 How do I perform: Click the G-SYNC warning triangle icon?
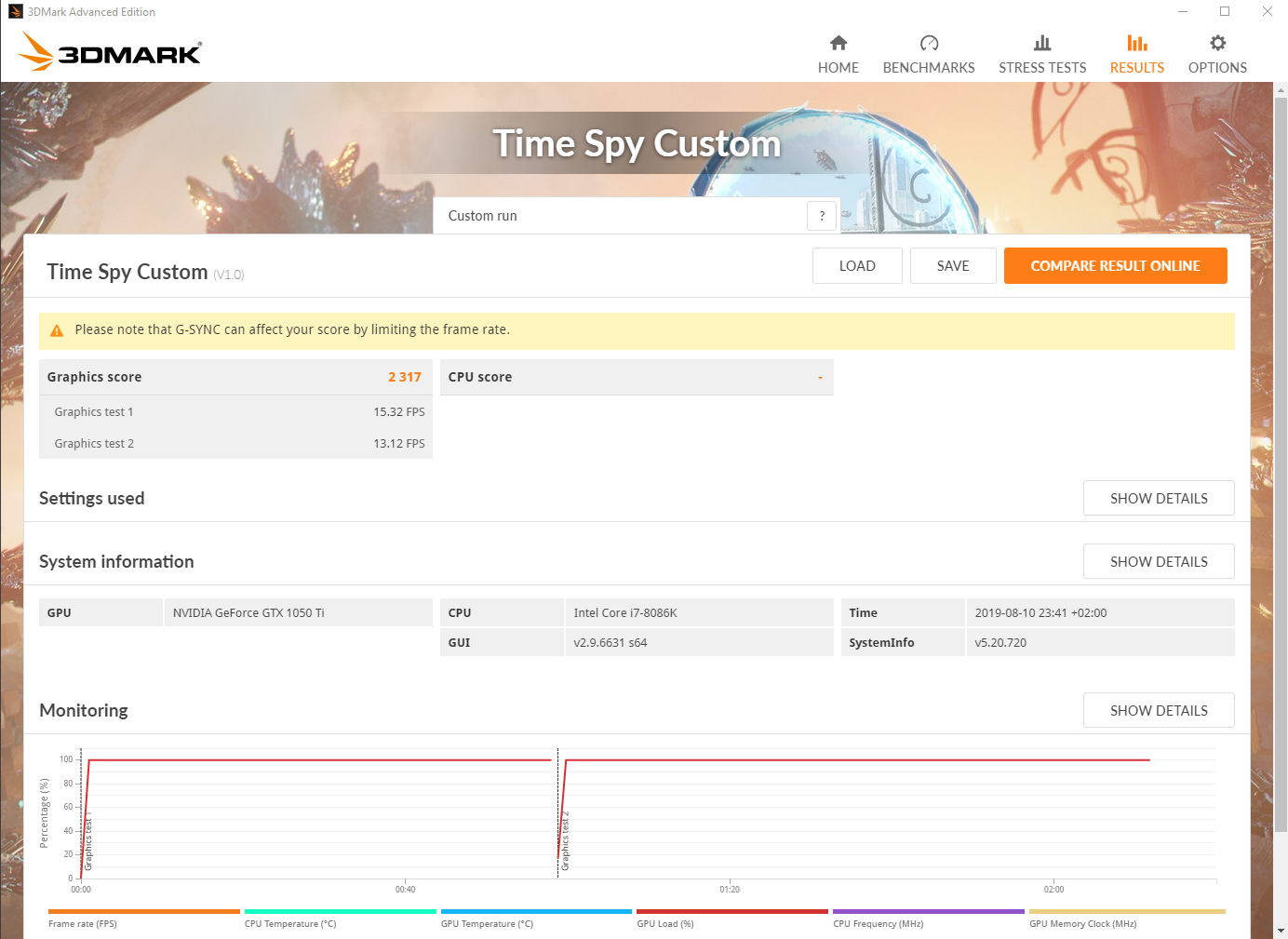click(57, 330)
